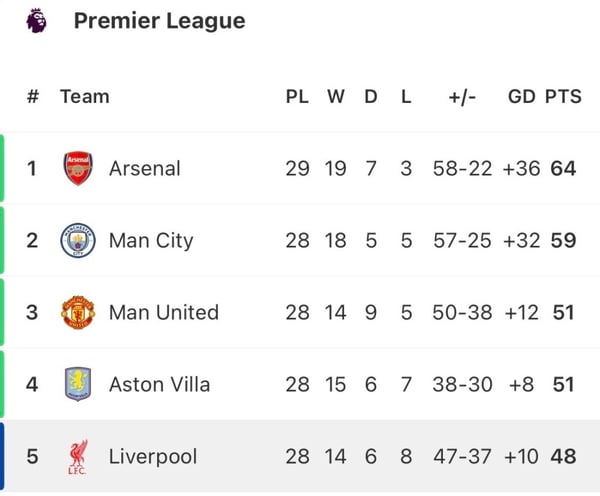
Task: Select the Aston Villa team name
Action: [x=159, y=384]
